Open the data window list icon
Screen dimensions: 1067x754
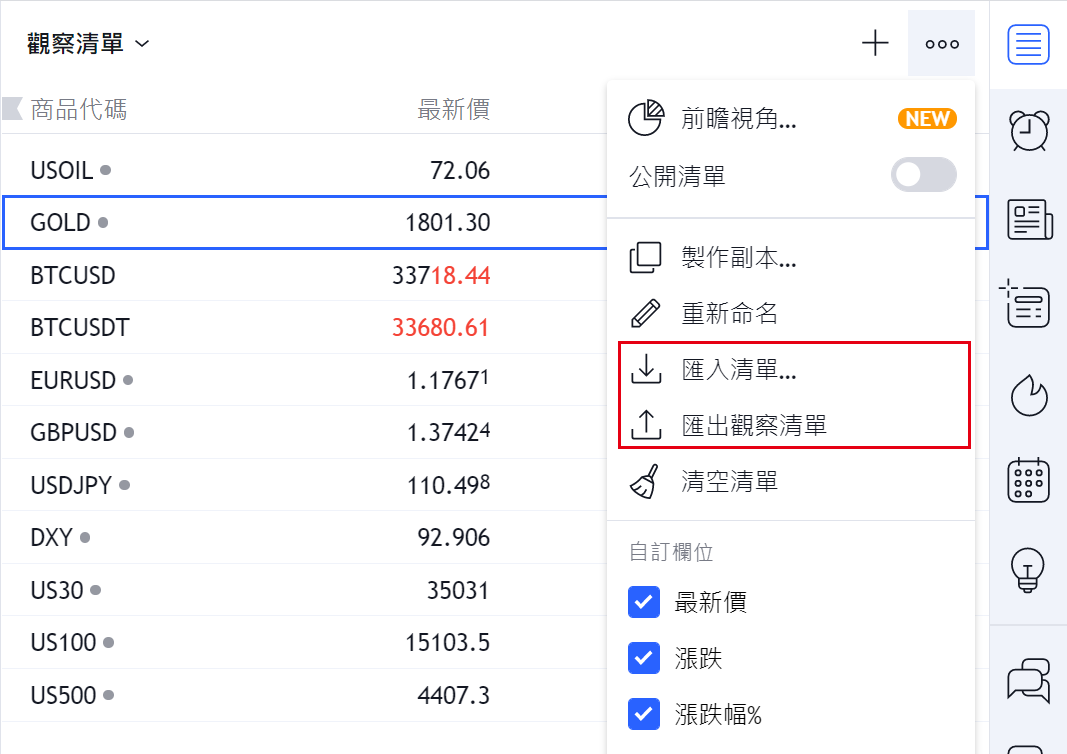click(x=1025, y=304)
